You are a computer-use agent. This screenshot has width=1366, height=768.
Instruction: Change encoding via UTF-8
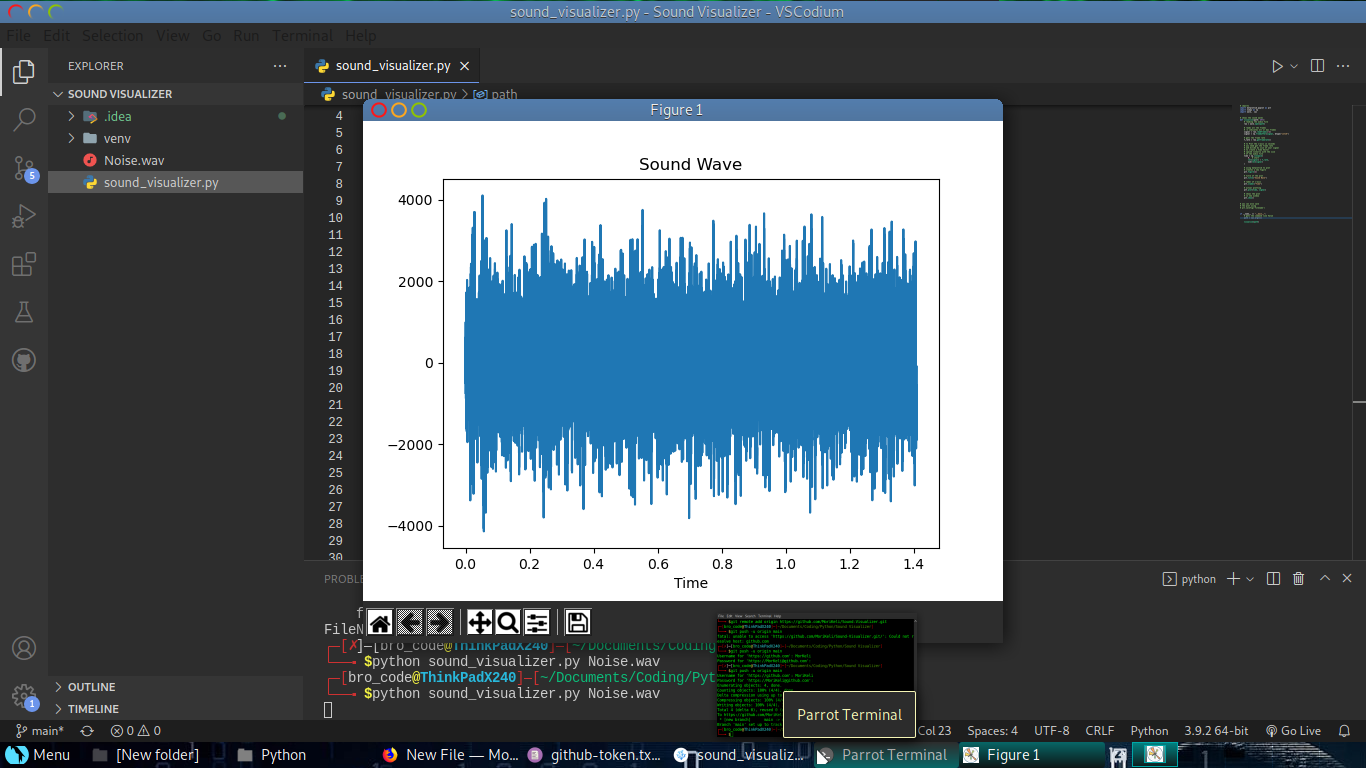pyautogui.click(x=1052, y=731)
